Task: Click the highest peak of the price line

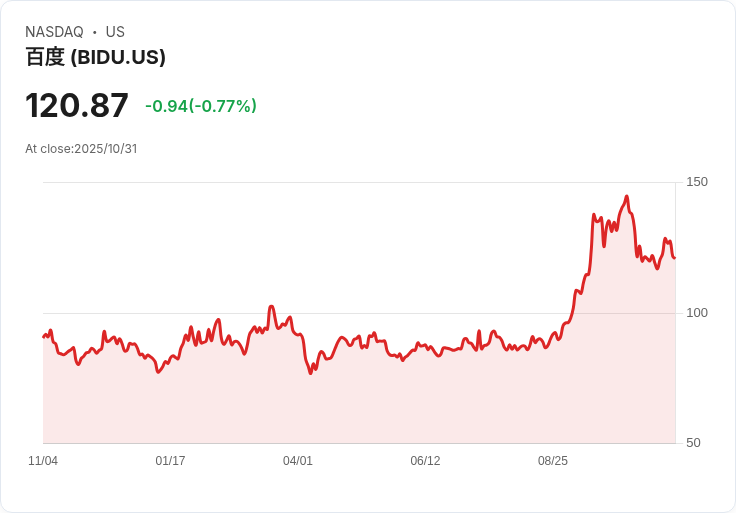Action: coord(627,197)
